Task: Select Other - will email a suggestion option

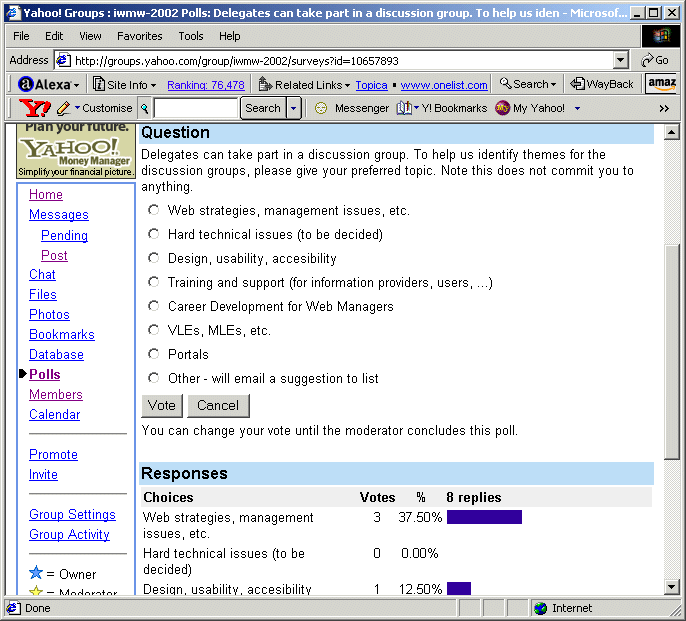Action: point(154,378)
